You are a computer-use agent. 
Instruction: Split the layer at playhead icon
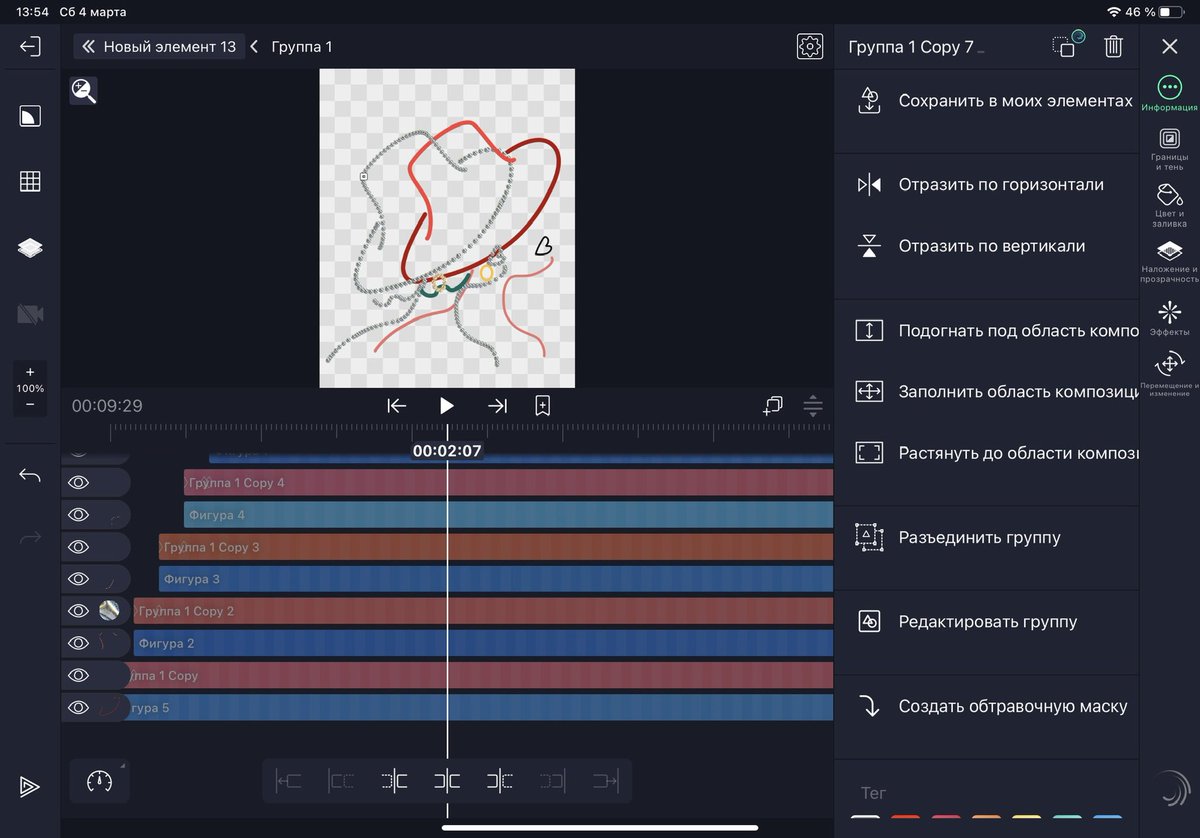[447, 781]
